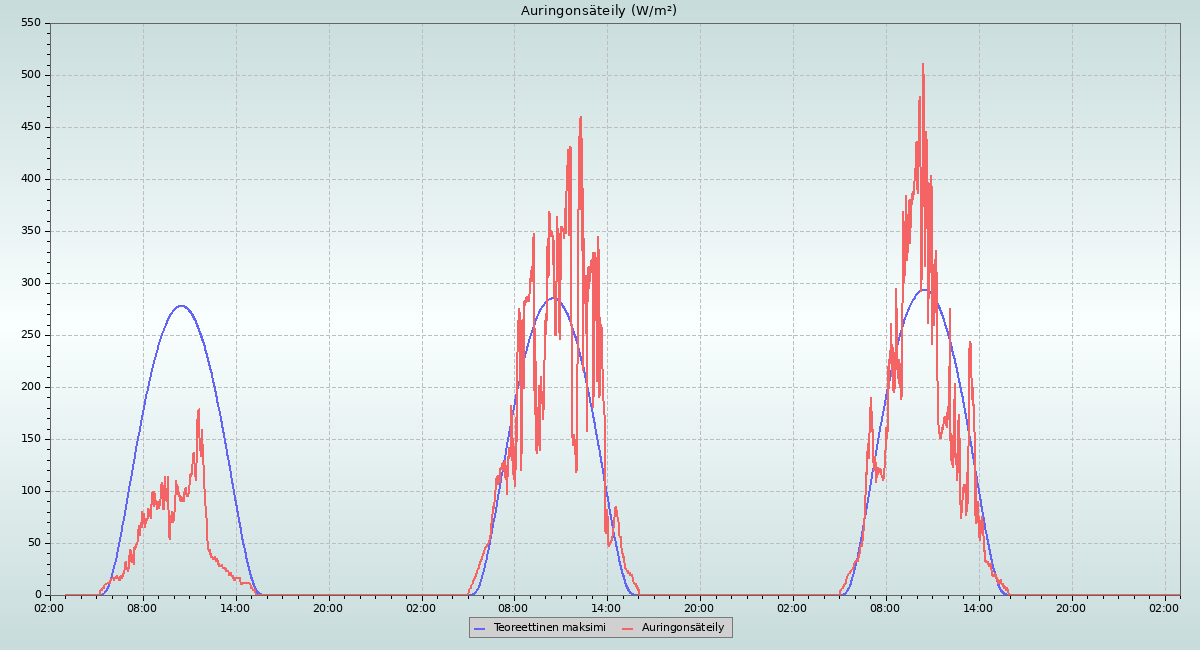The height and width of the screenshot is (650, 1200).
Task: Select the Auringonsäteily legend label
Action: coord(683,627)
